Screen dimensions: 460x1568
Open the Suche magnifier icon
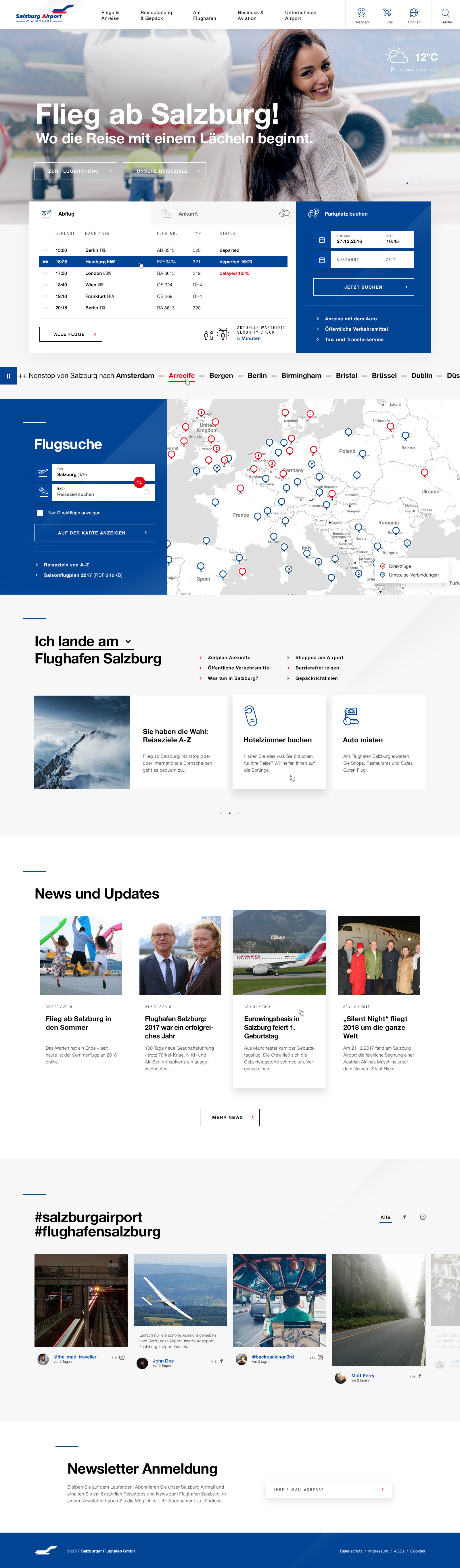pos(446,15)
